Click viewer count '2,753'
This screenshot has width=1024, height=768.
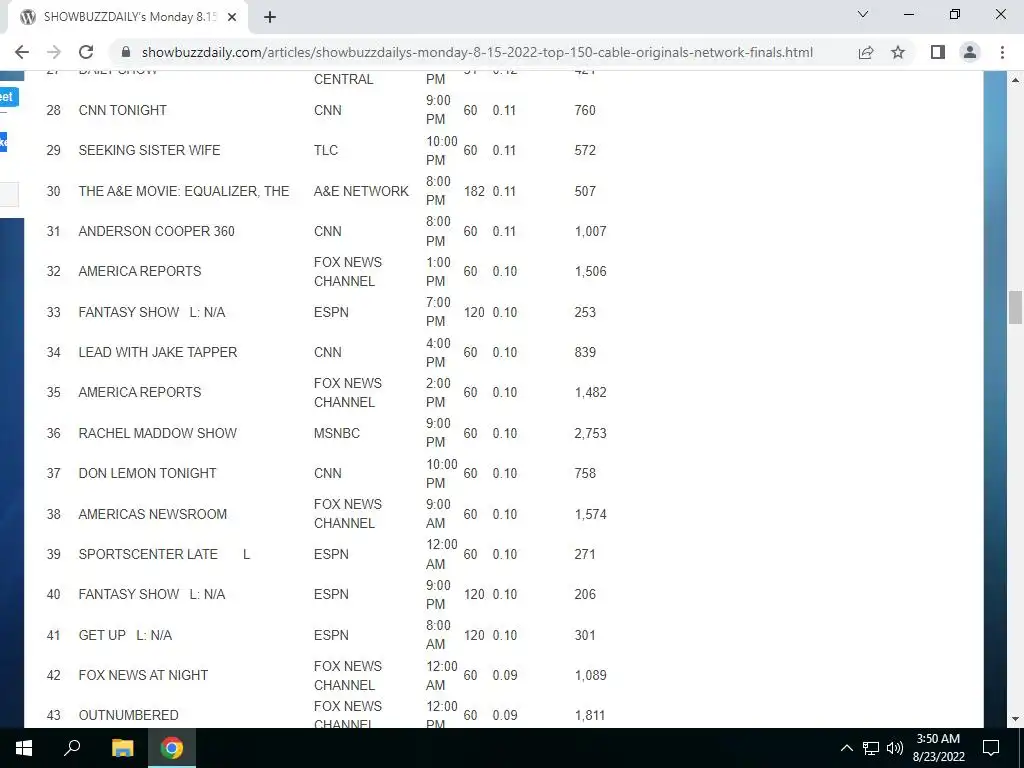click(590, 433)
